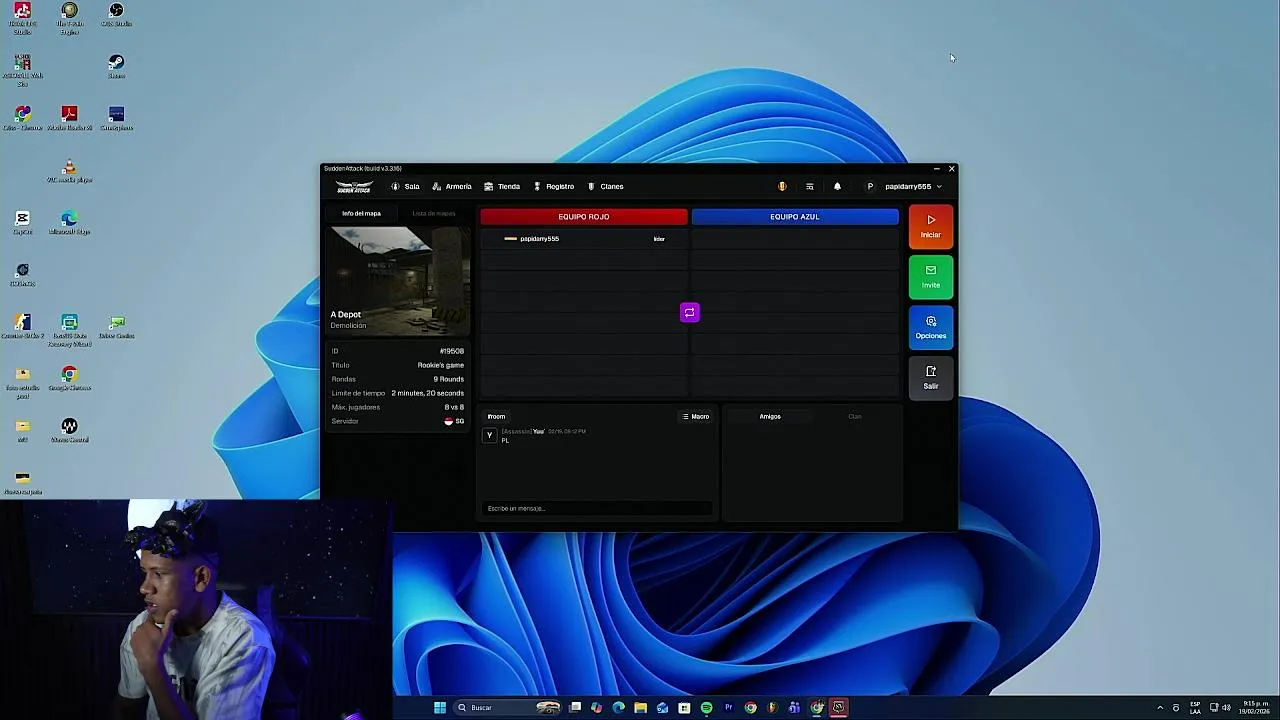Image resolution: width=1280 pixels, height=720 pixels.
Task: Click the Windows Start button
Action: [440, 707]
